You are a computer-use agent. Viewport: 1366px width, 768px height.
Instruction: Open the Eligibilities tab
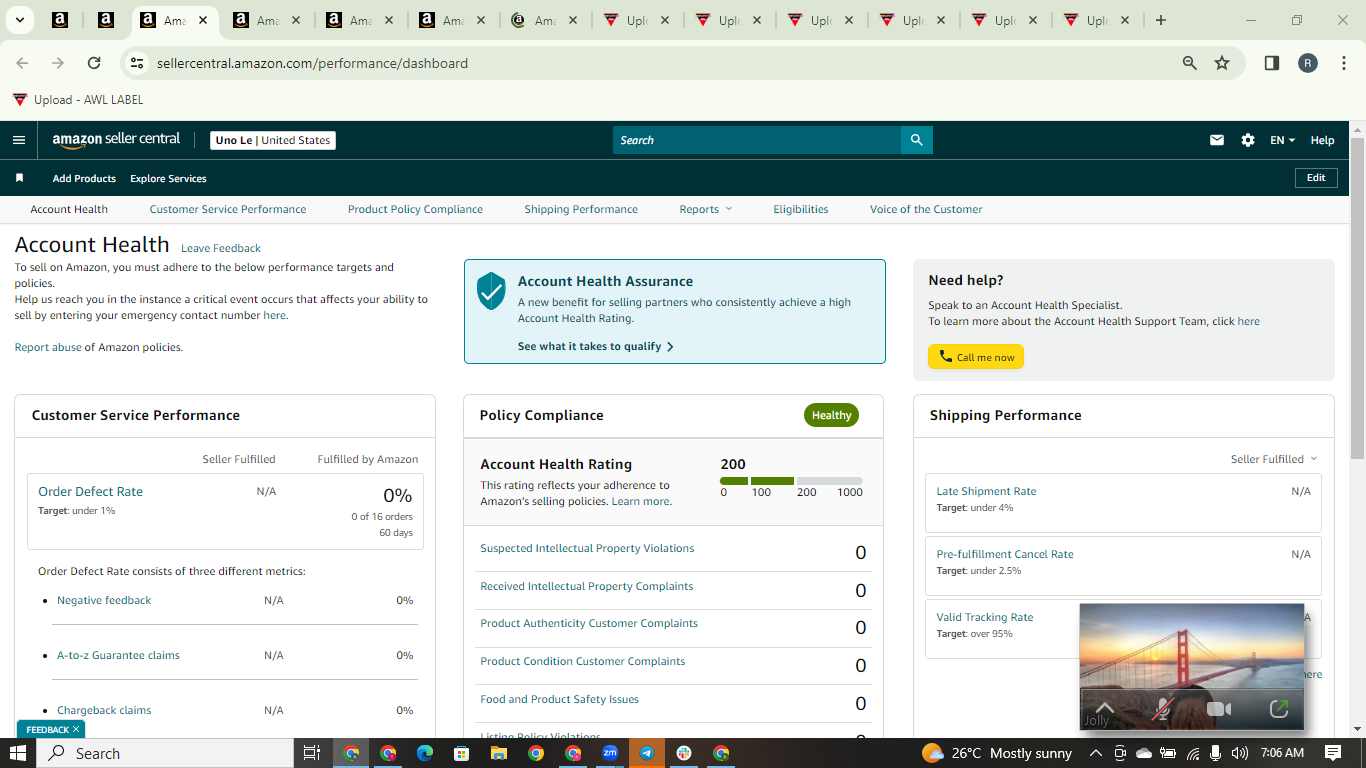coord(801,209)
